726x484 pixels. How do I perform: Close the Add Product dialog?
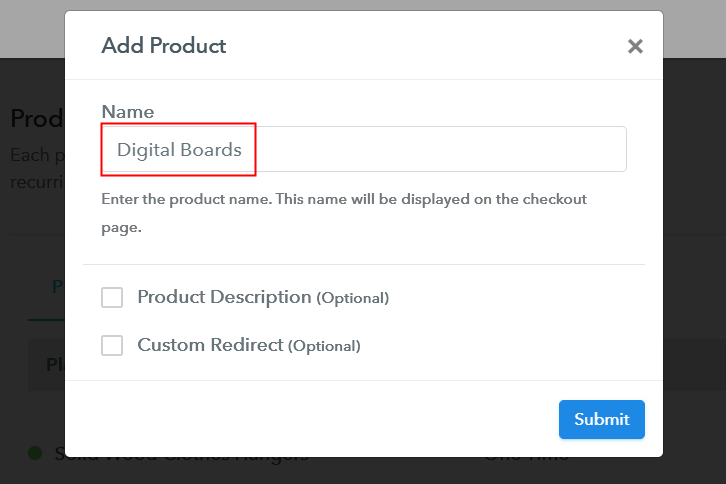[635, 46]
